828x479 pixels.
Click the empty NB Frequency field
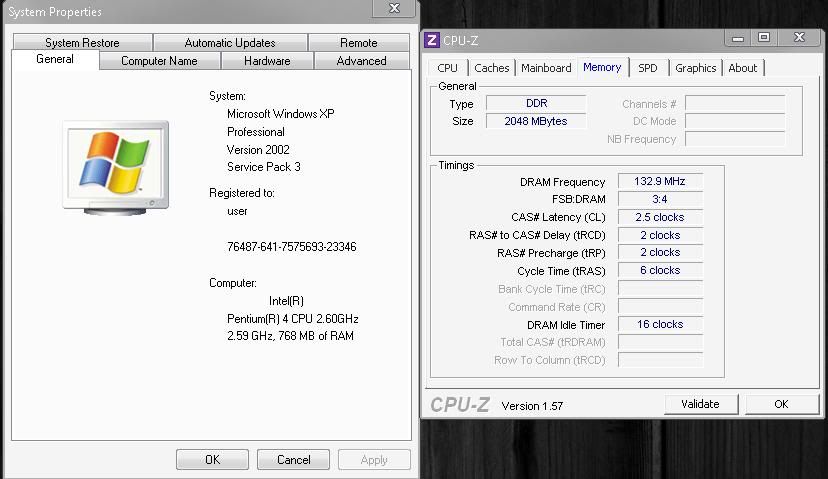pyautogui.click(x=735, y=139)
